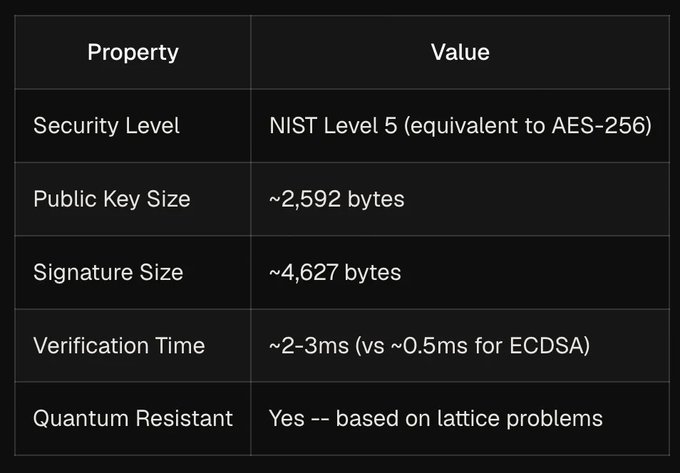
Task: Select the Signature Size label
Action: (108, 272)
